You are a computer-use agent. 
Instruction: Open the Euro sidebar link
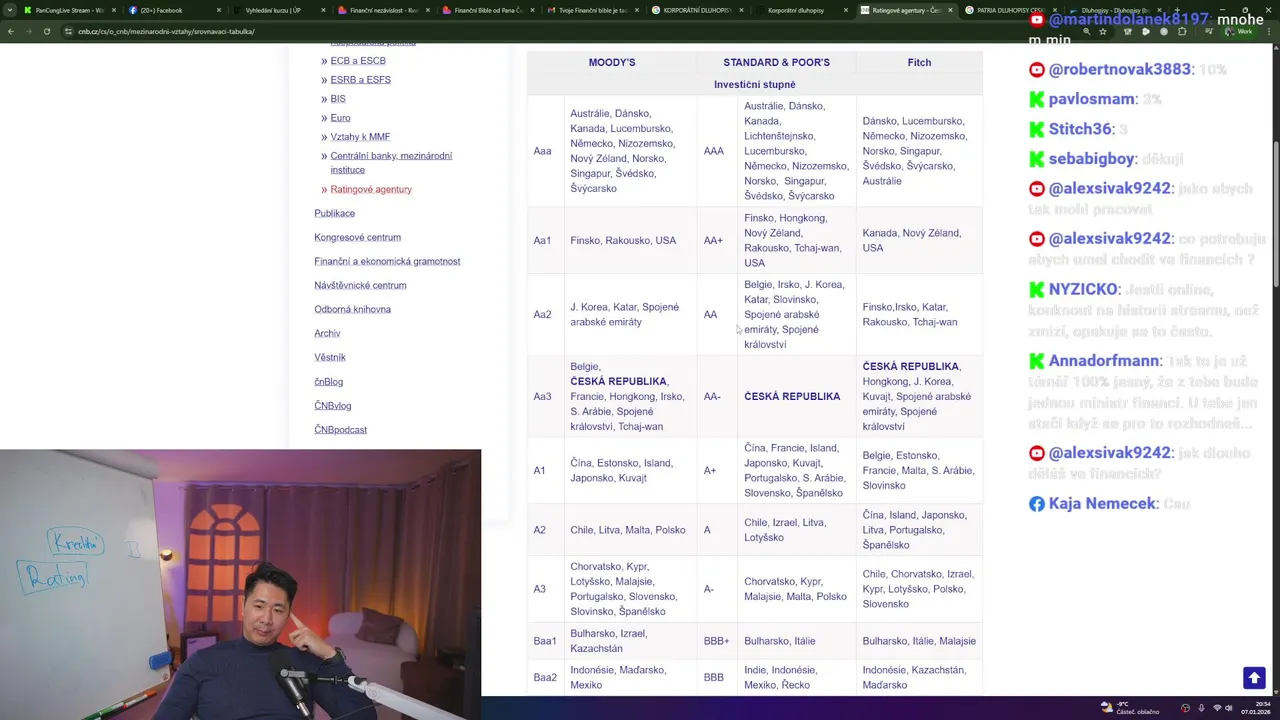(x=340, y=118)
